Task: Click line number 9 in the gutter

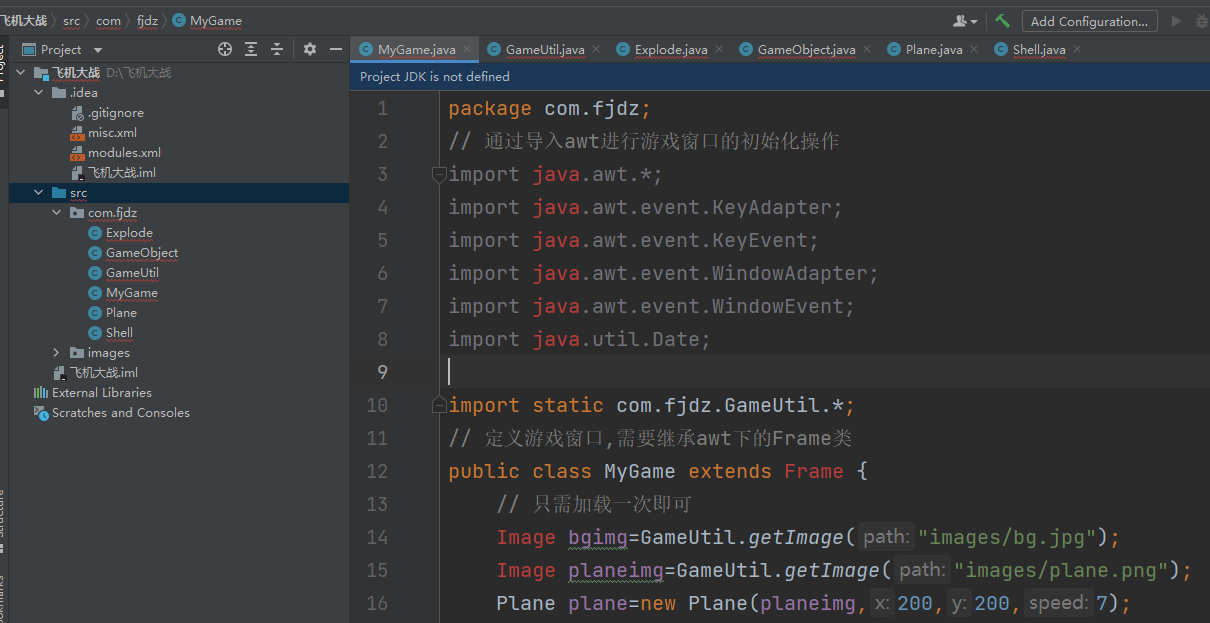Action: (x=383, y=372)
